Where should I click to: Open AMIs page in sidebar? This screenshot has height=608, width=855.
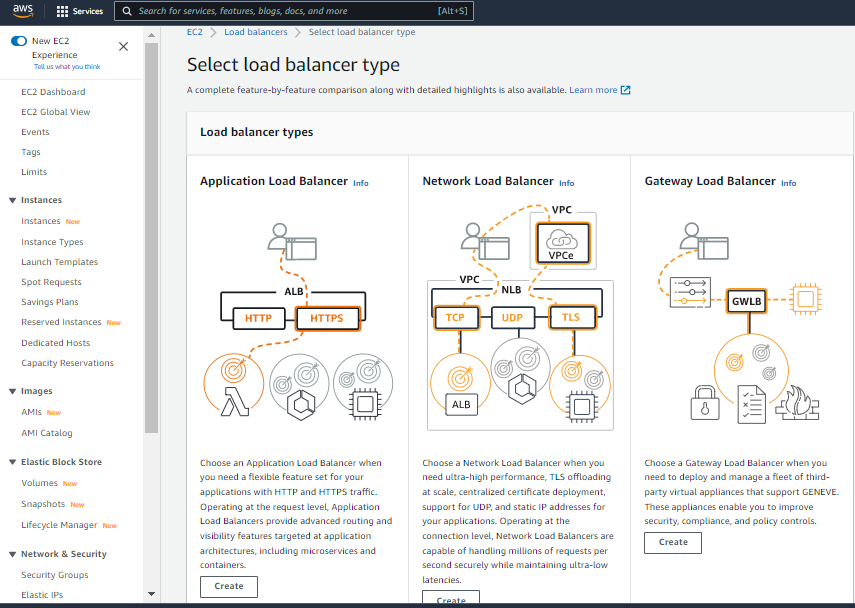coord(32,412)
